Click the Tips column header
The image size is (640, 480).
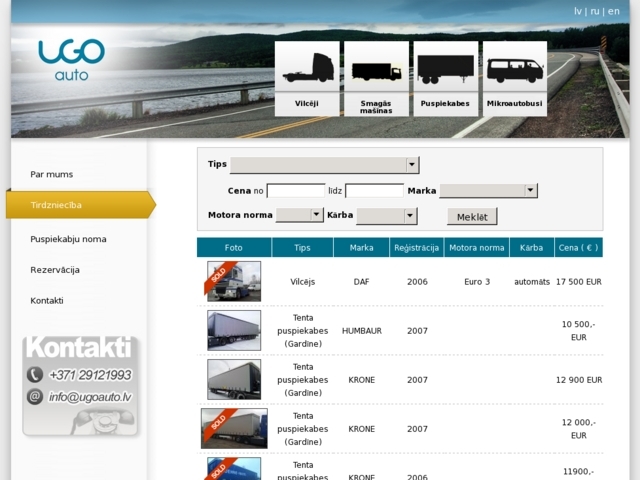302,247
